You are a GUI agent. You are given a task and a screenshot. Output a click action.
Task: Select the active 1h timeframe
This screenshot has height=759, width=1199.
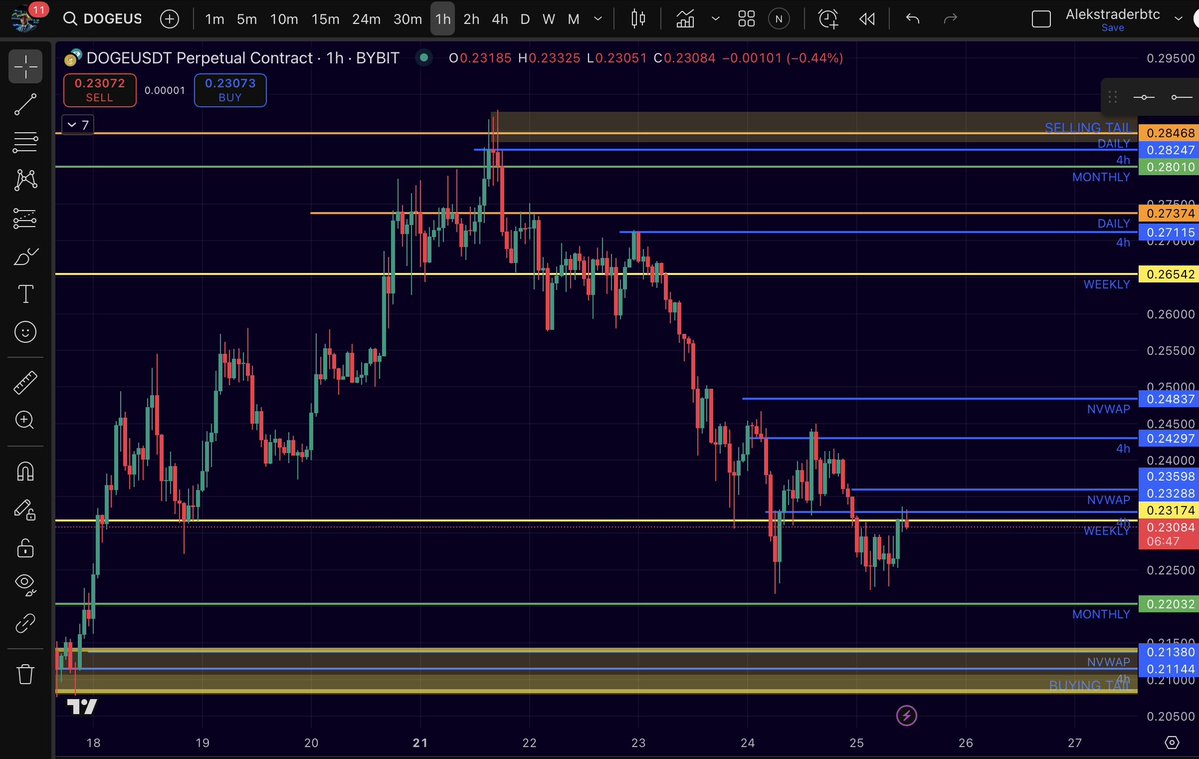[x=443, y=19]
